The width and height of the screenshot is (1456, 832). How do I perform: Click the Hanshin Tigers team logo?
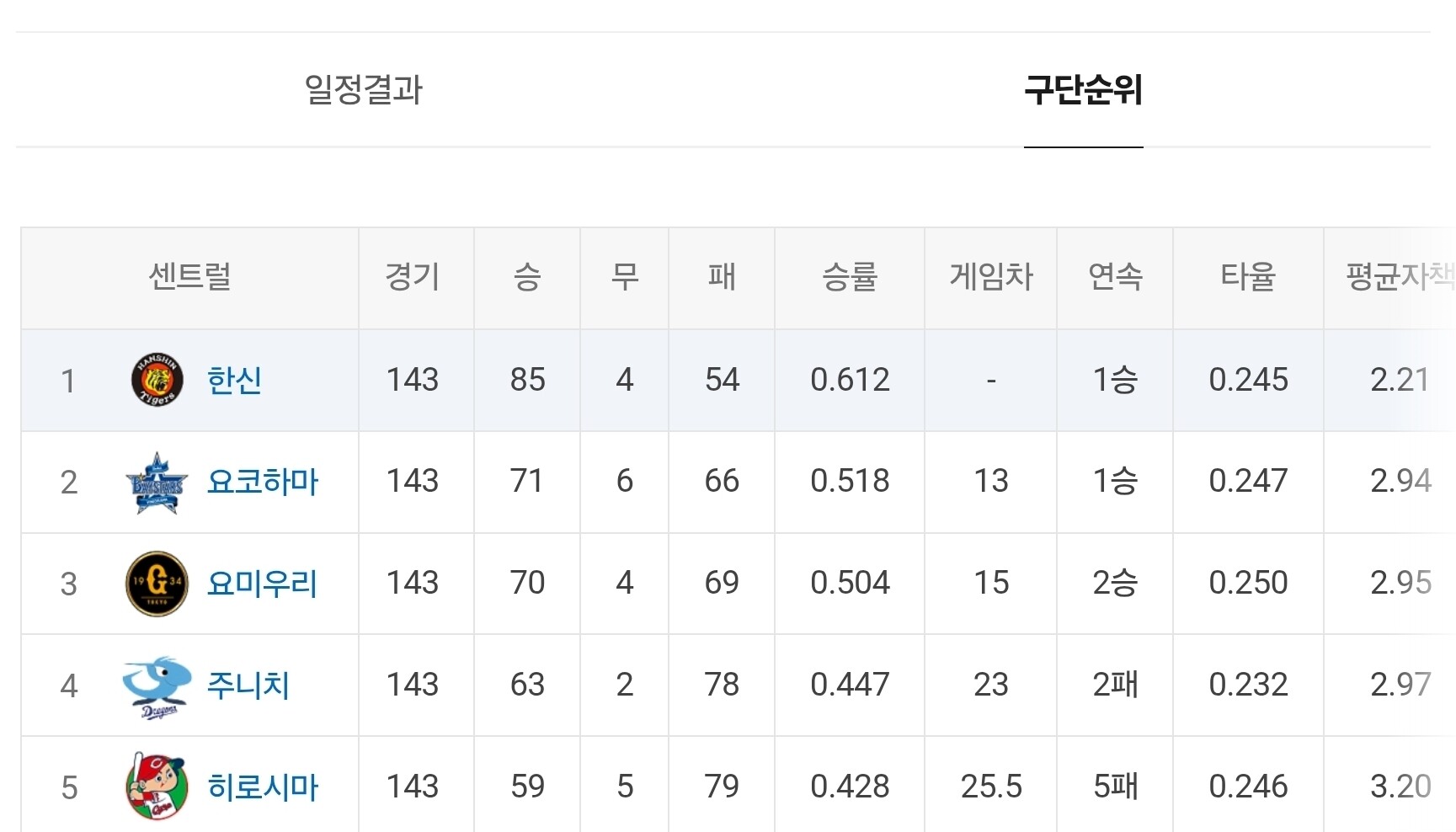click(x=157, y=380)
